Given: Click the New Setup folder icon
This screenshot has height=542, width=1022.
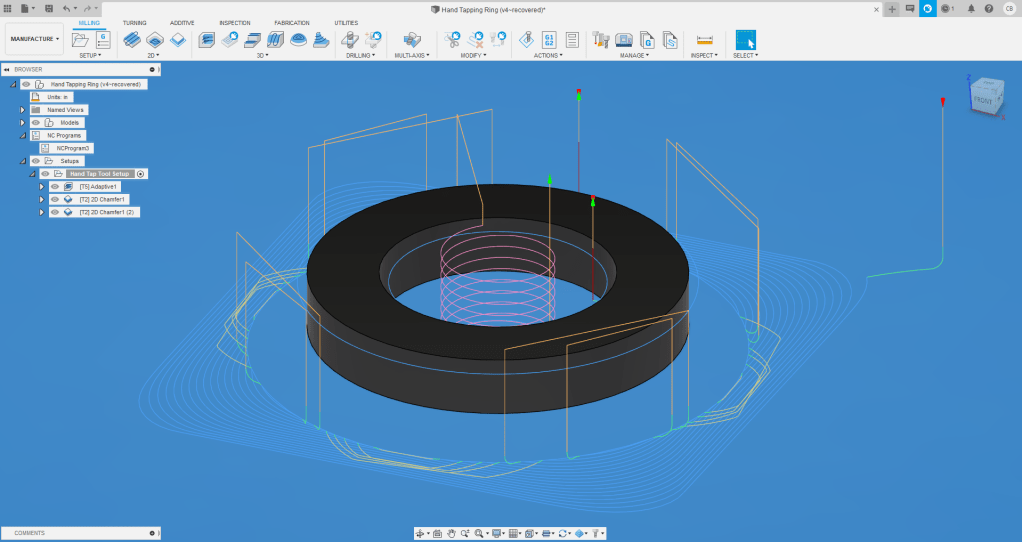Looking at the screenshot, I should point(81,40).
